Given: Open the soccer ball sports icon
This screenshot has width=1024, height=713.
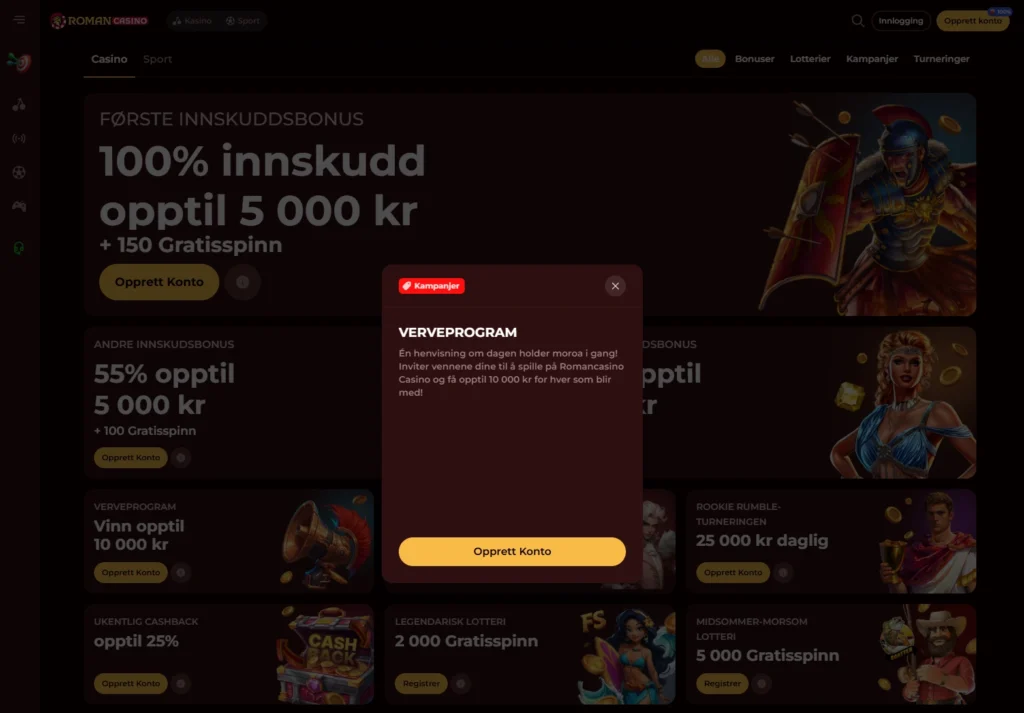Looking at the screenshot, I should pos(19,172).
